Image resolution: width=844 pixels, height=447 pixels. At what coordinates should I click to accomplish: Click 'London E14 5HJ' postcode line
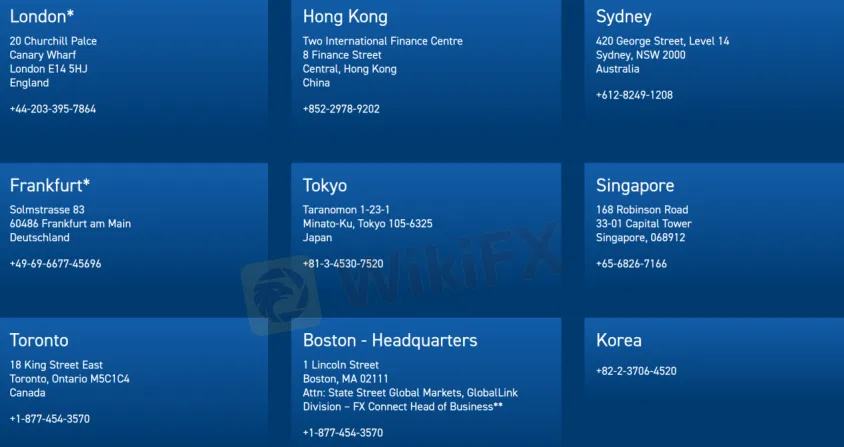48,69
